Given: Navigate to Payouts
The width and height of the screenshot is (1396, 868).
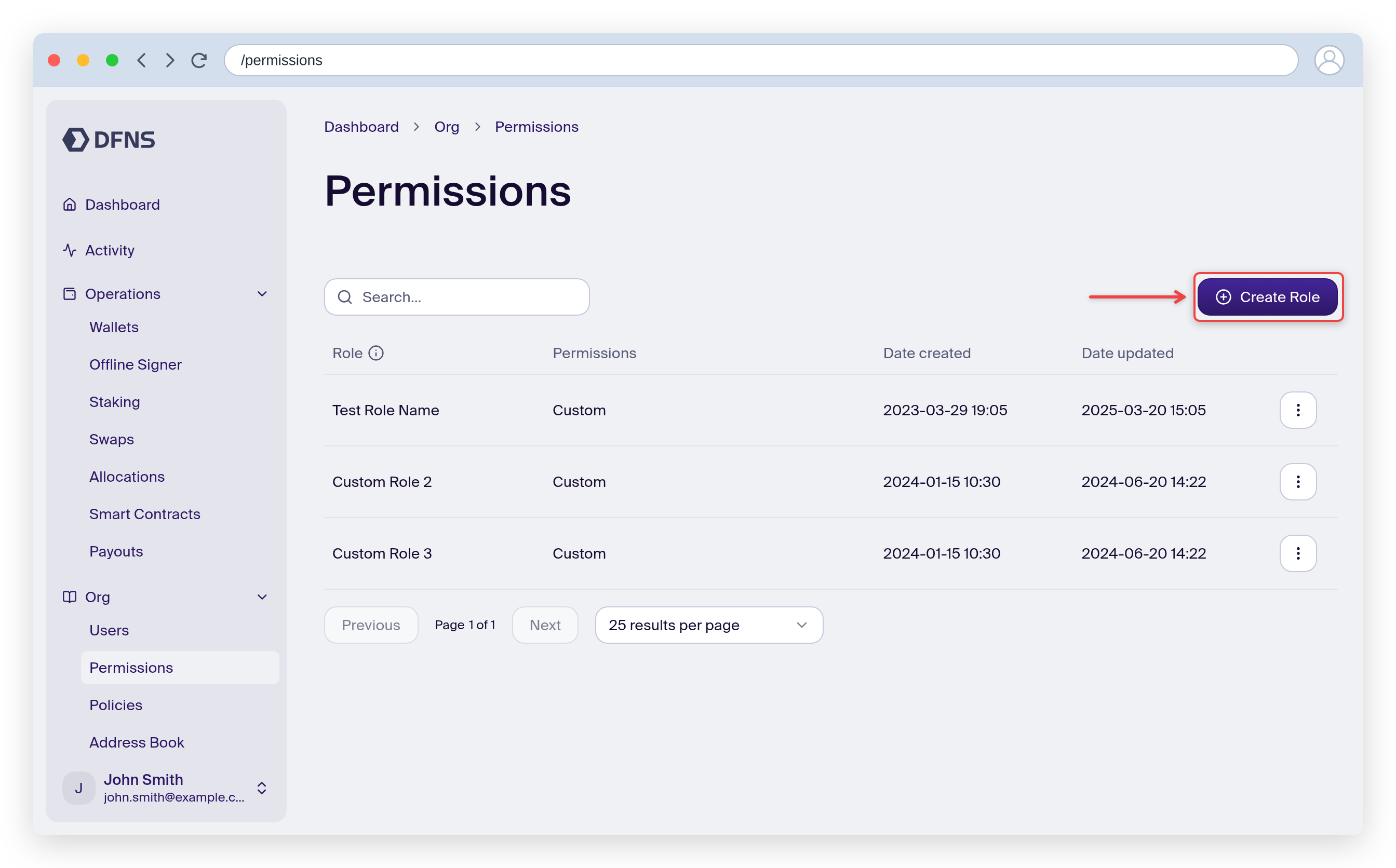Looking at the screenshot, I should (116, 551).
